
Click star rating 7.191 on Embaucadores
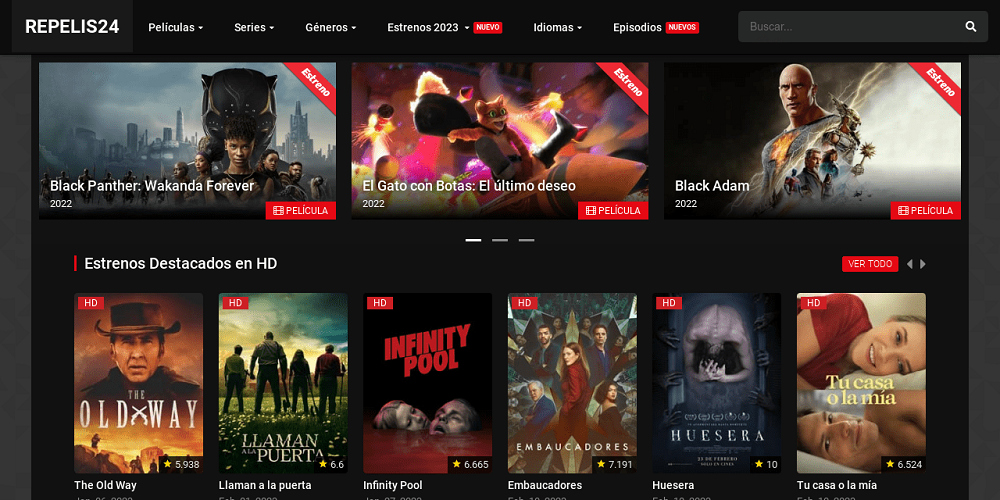point(615,464)
